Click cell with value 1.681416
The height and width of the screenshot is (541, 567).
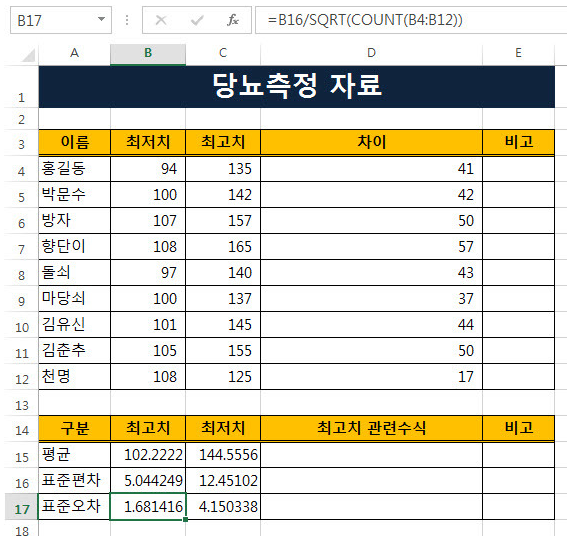coord(148,507)
